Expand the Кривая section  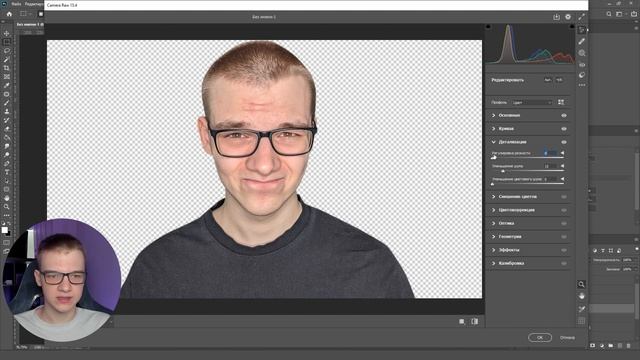pos(493,129)
